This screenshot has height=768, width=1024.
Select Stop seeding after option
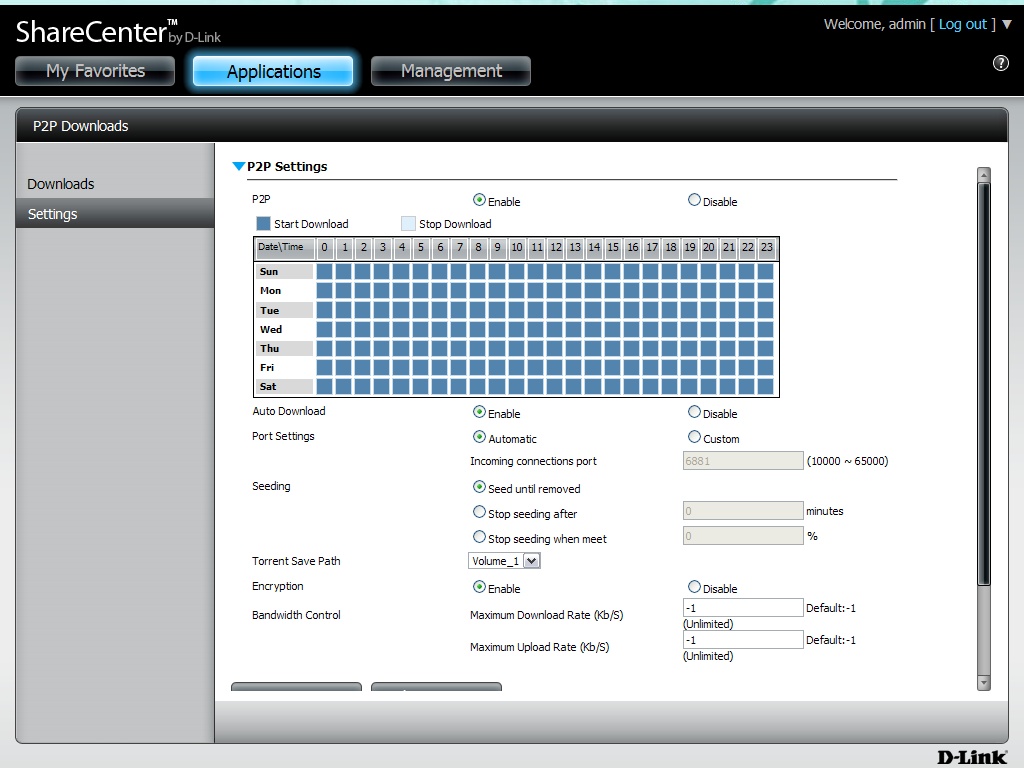coord(479,512)
